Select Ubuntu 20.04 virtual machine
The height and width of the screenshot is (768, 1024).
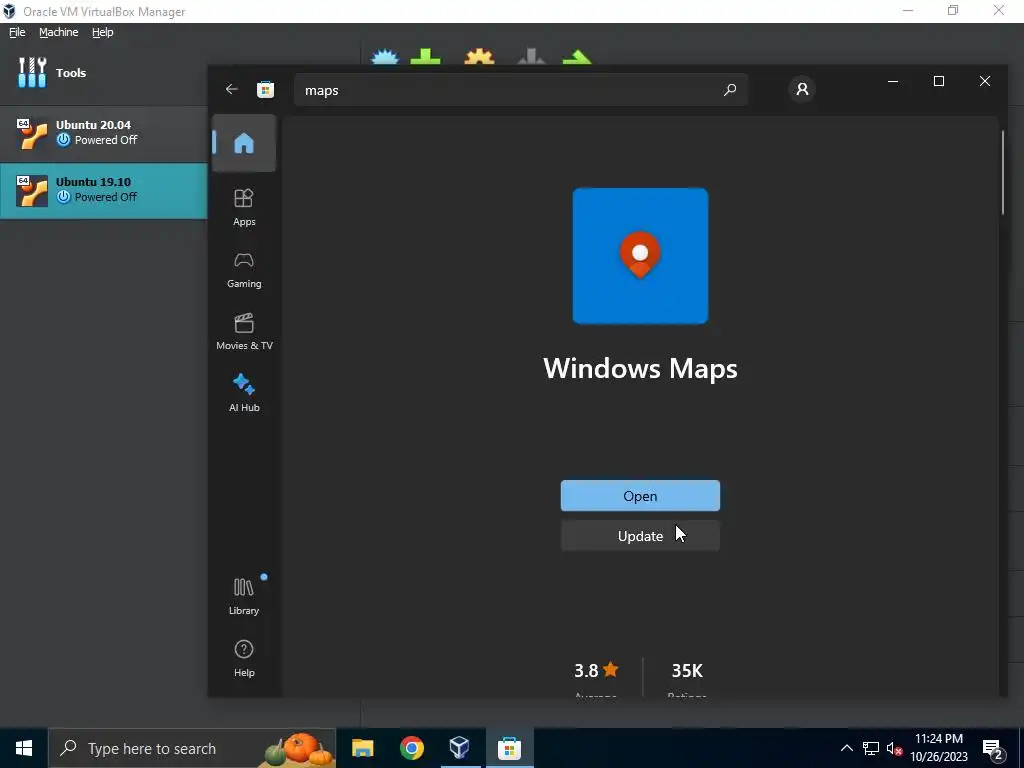(x=104, y=133)
